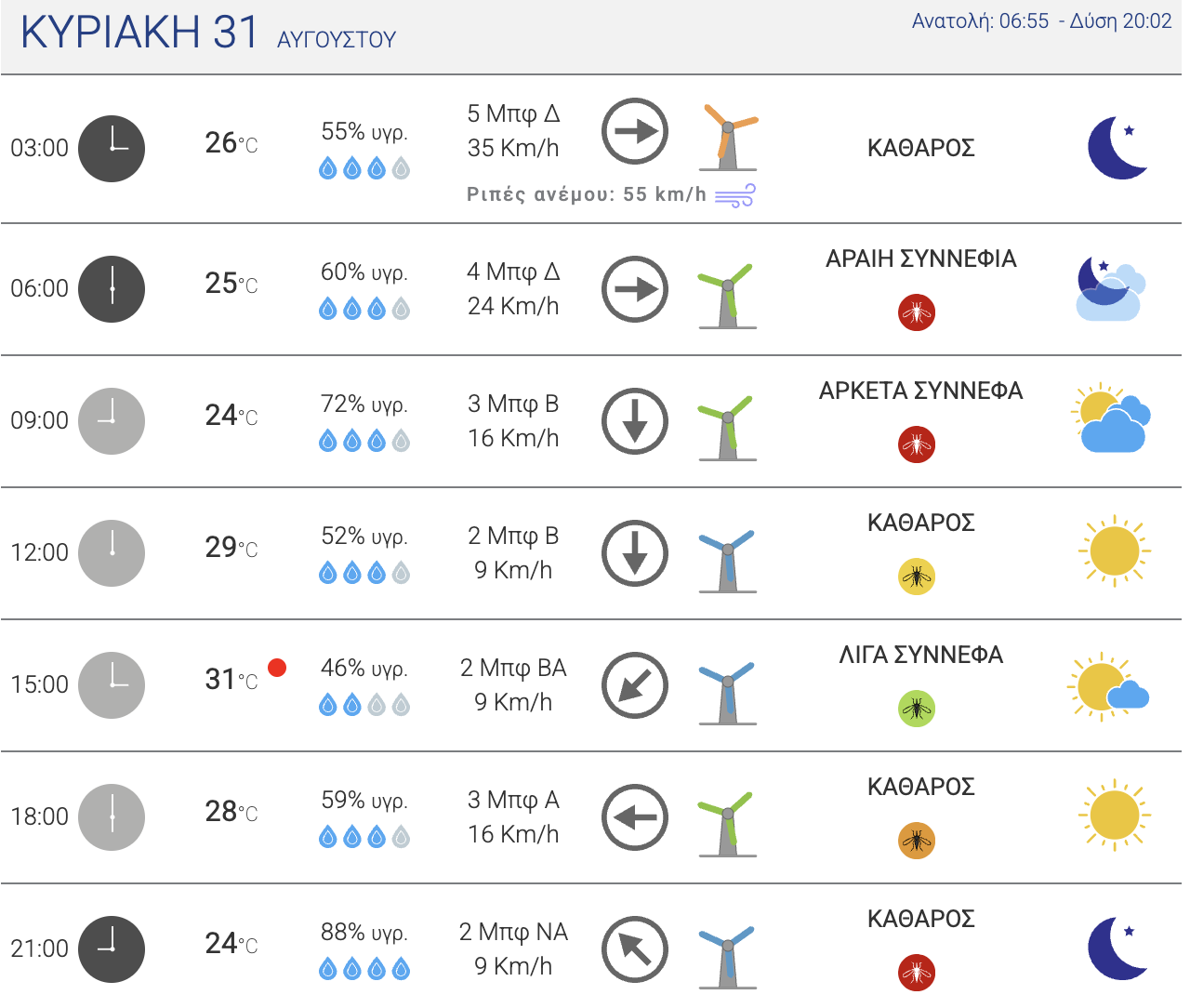
Task: Click the red mosquito icon at 06:00
Action: pyautogui.click(x=917, y=312)
